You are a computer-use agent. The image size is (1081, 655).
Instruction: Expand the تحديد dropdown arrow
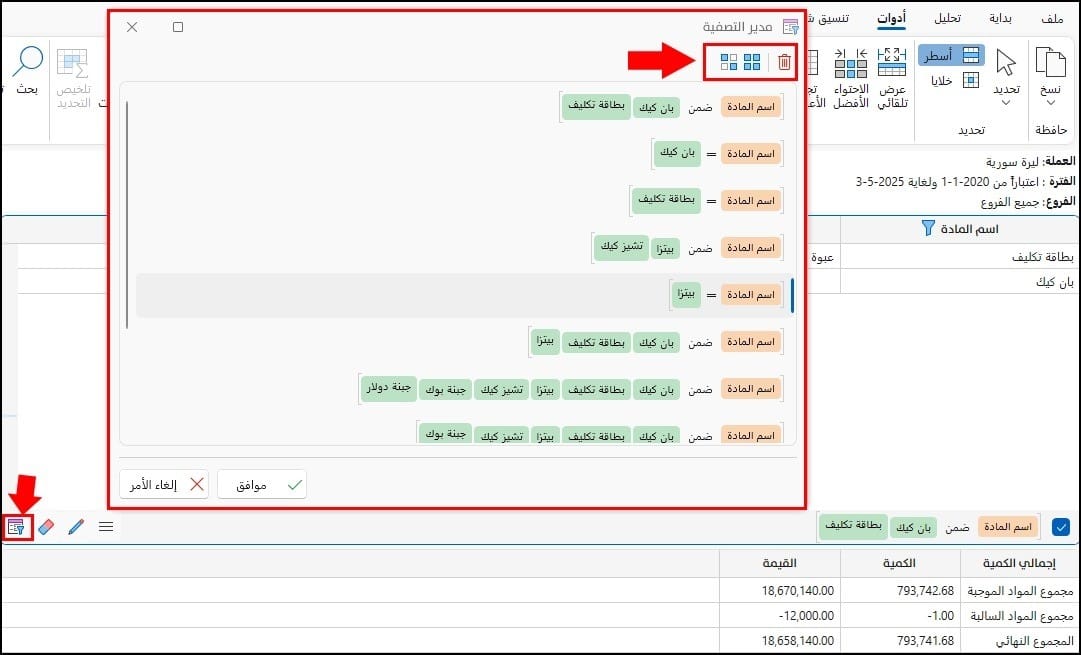point(1006,103)
